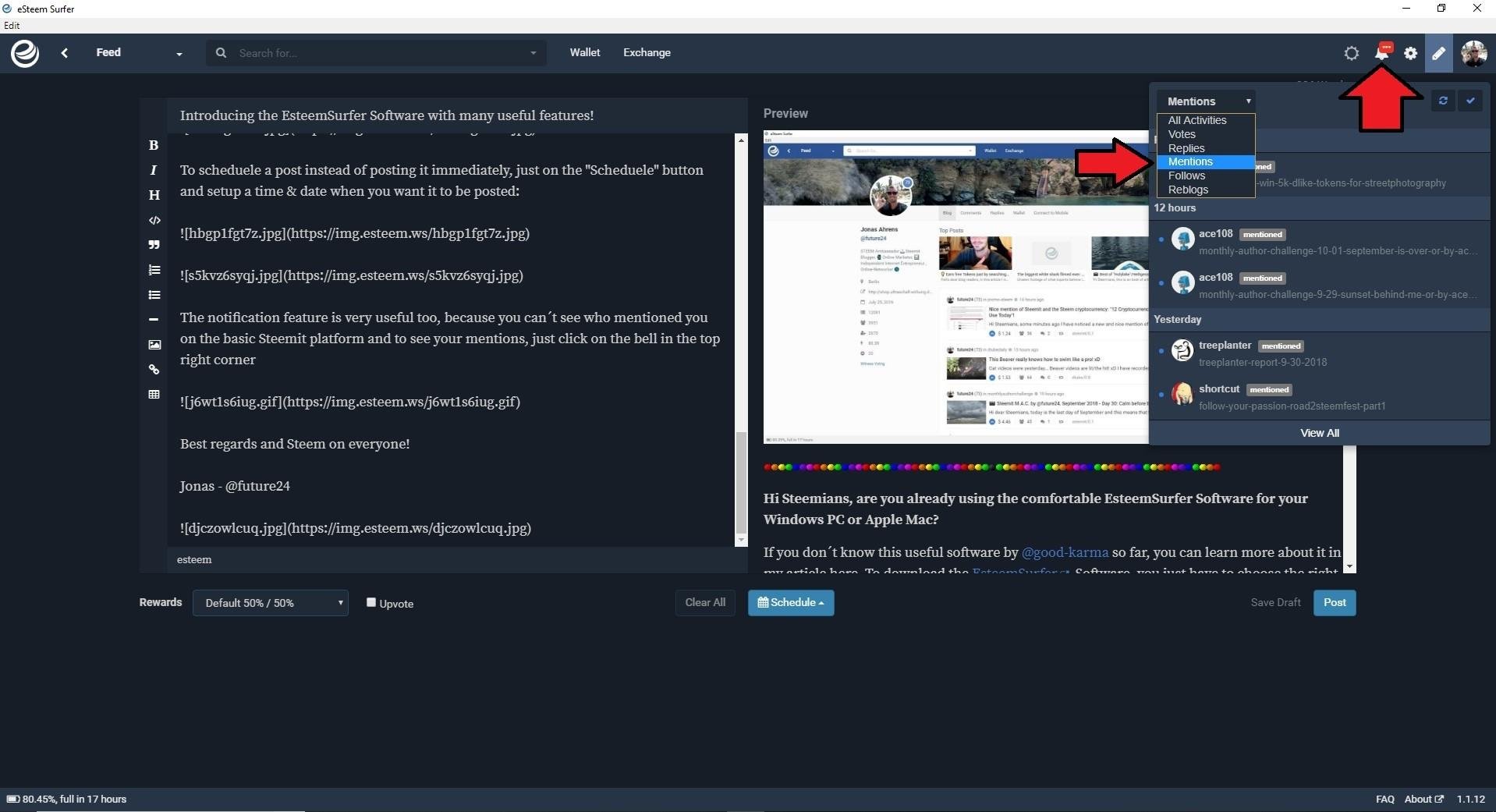Insert code block icon
The height and width of the screenshot is (812, 1496).
(154, 220)
